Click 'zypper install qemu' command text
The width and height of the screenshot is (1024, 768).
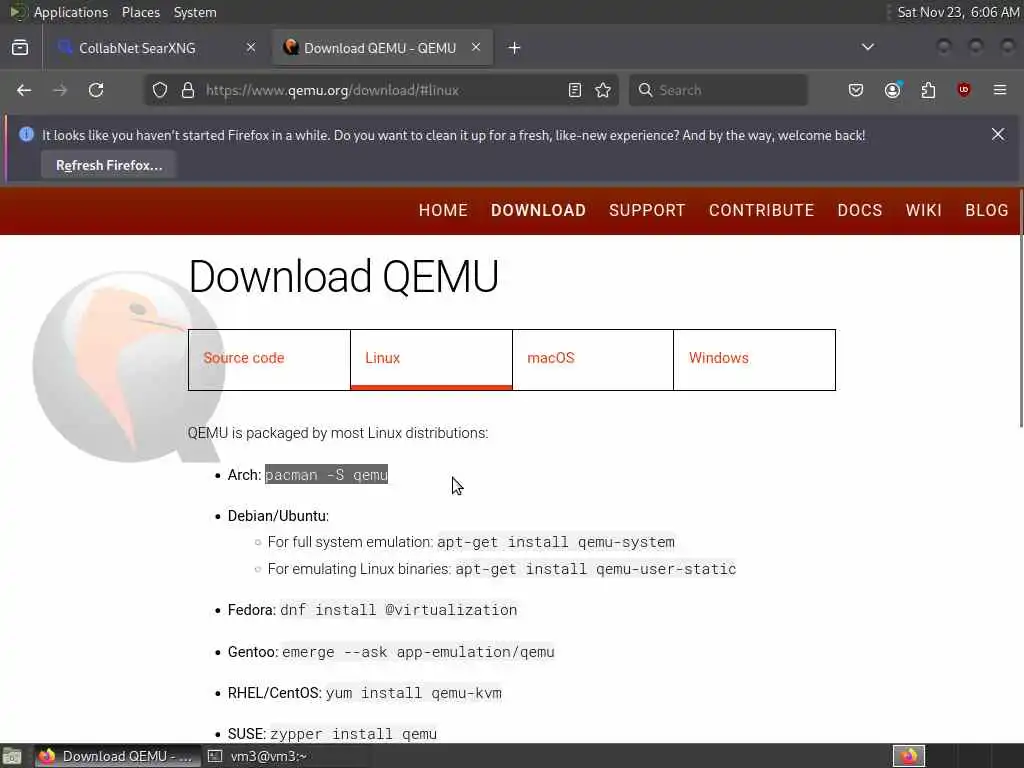(x=353, y=734)
